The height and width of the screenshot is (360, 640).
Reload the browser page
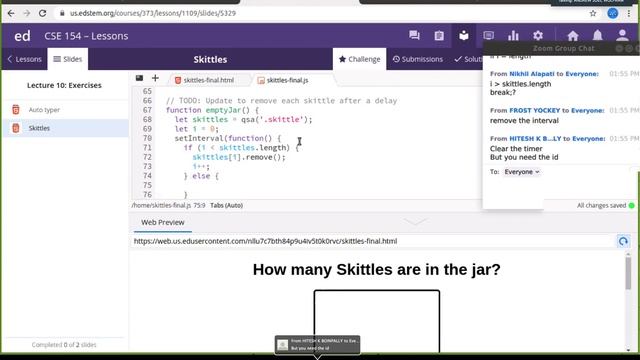(x=42, y=13)
